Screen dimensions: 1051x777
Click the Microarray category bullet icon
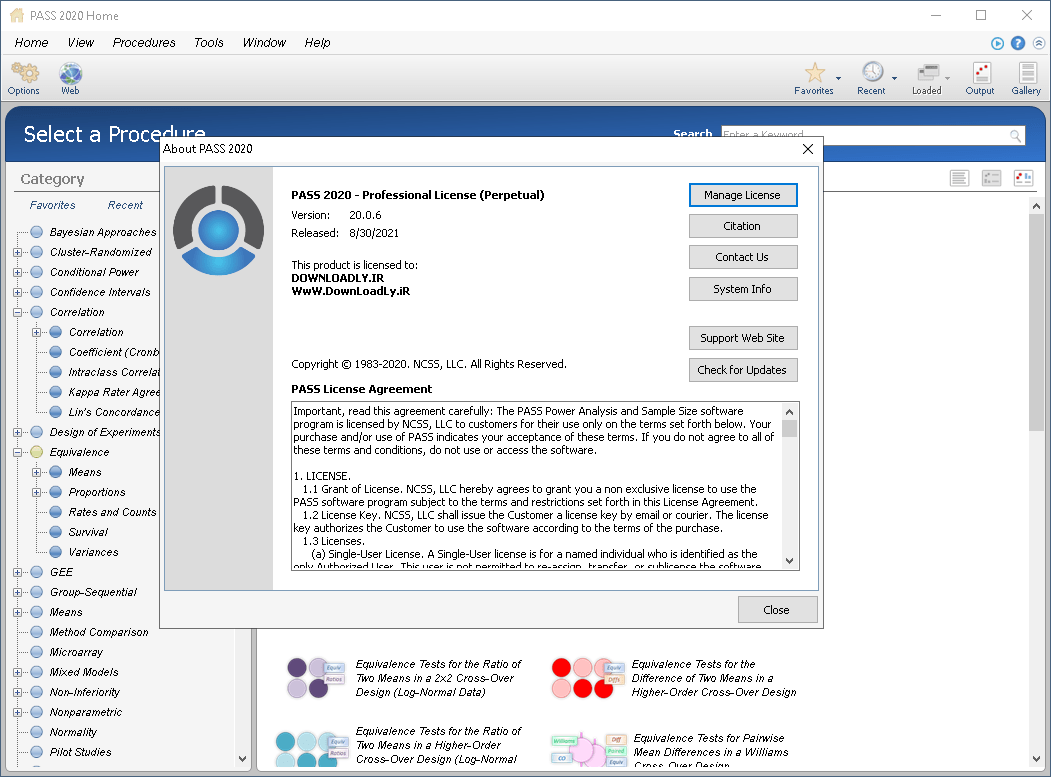(x=37, y=652)
